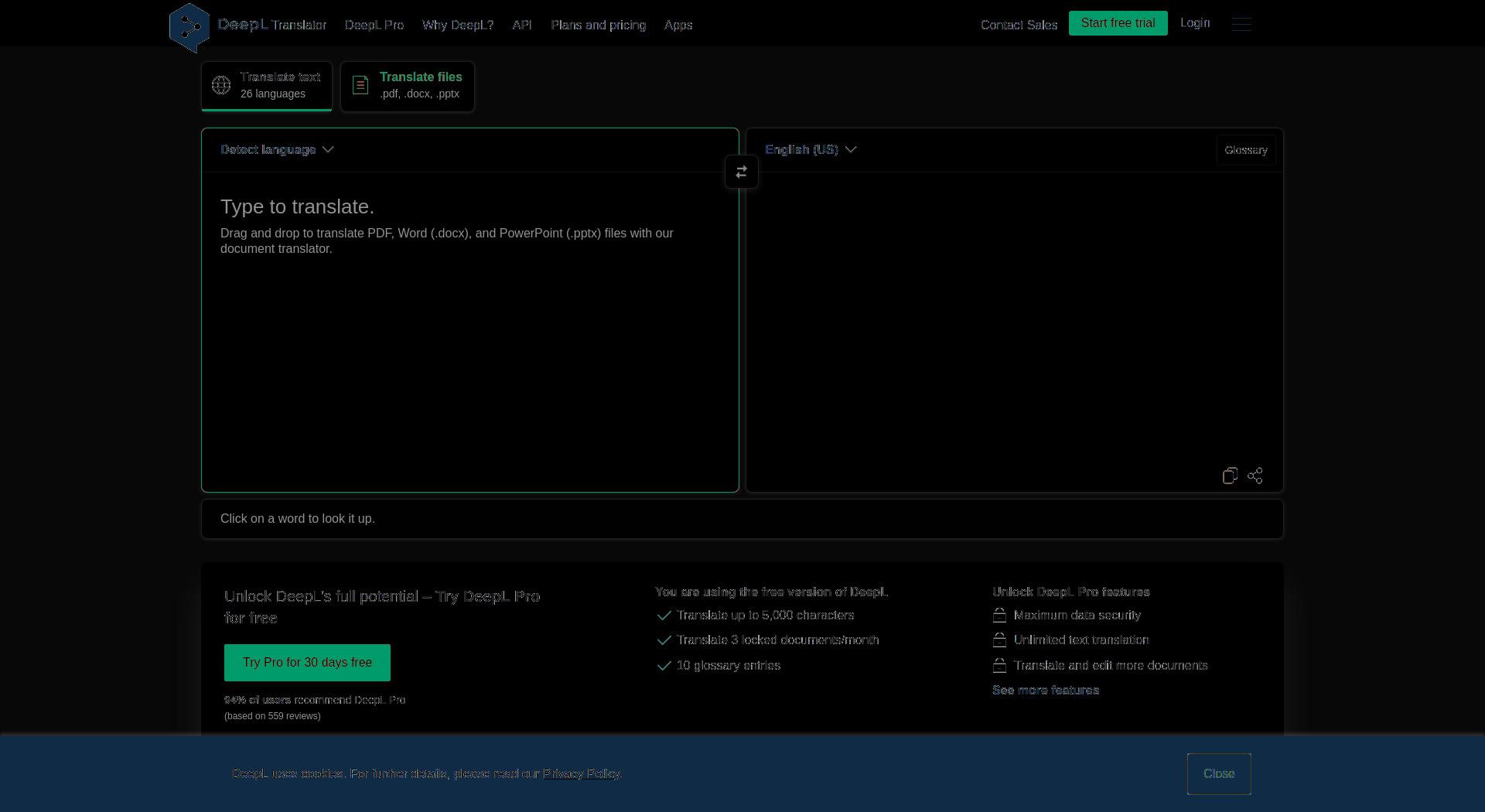This screenshot has height=812, width=1485.
Task: Click '94% of users recommend DeepL Pro' text
Action: coord(315,700)
